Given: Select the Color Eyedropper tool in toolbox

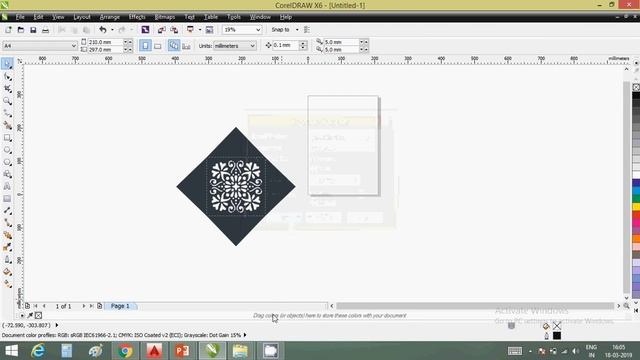Looking at the screenshot, I should coord(7,247).
